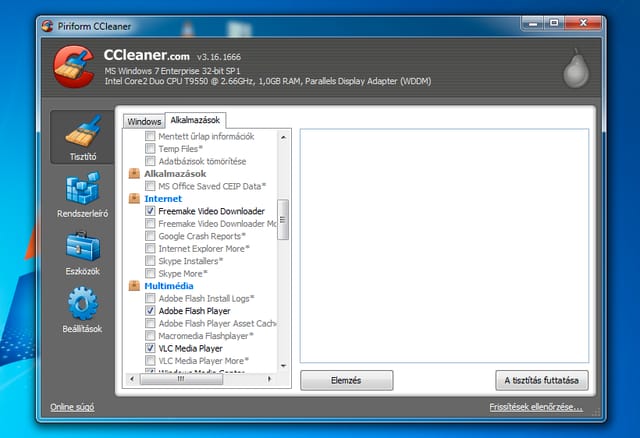The width and height of the screenshot is (640, 438).
Task: Click the Multimédia category box icon
Action: [x=134, y=286]
